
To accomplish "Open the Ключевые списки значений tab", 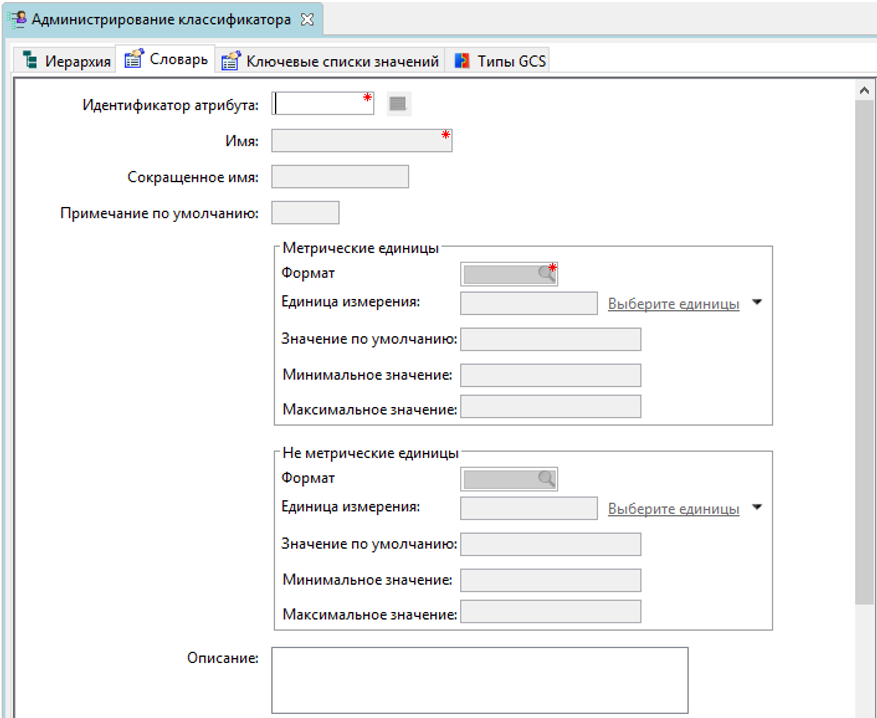I will coord(330,60).
